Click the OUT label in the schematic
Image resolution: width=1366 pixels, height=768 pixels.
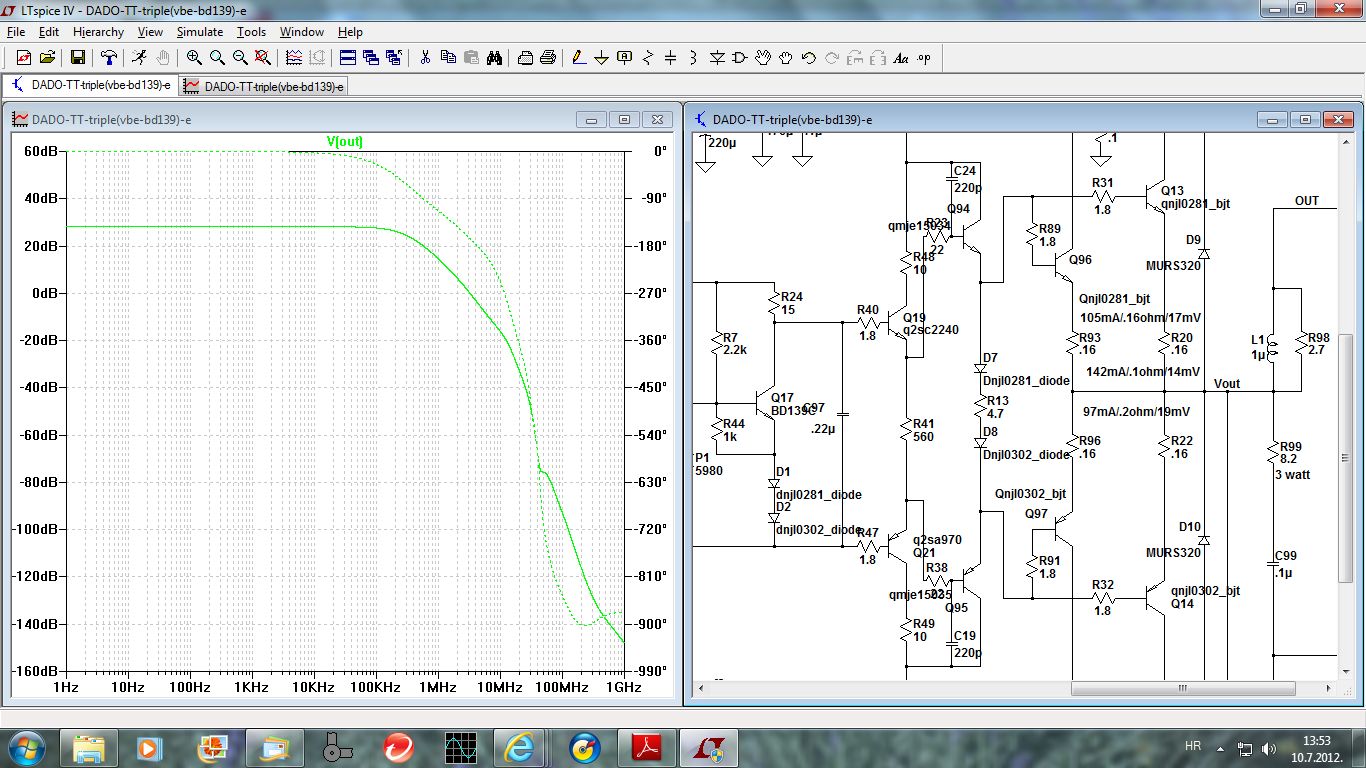1307,201
